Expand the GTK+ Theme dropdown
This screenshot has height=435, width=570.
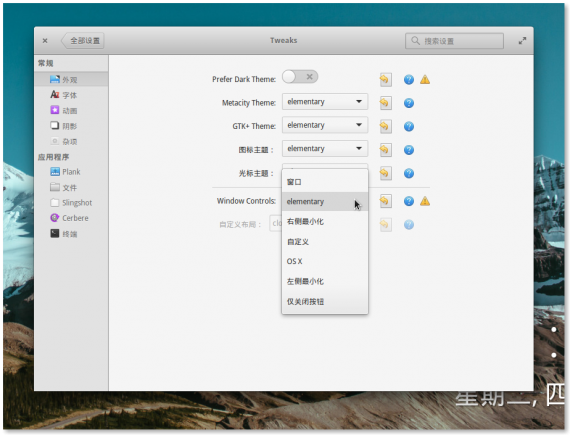coord(325,125)
